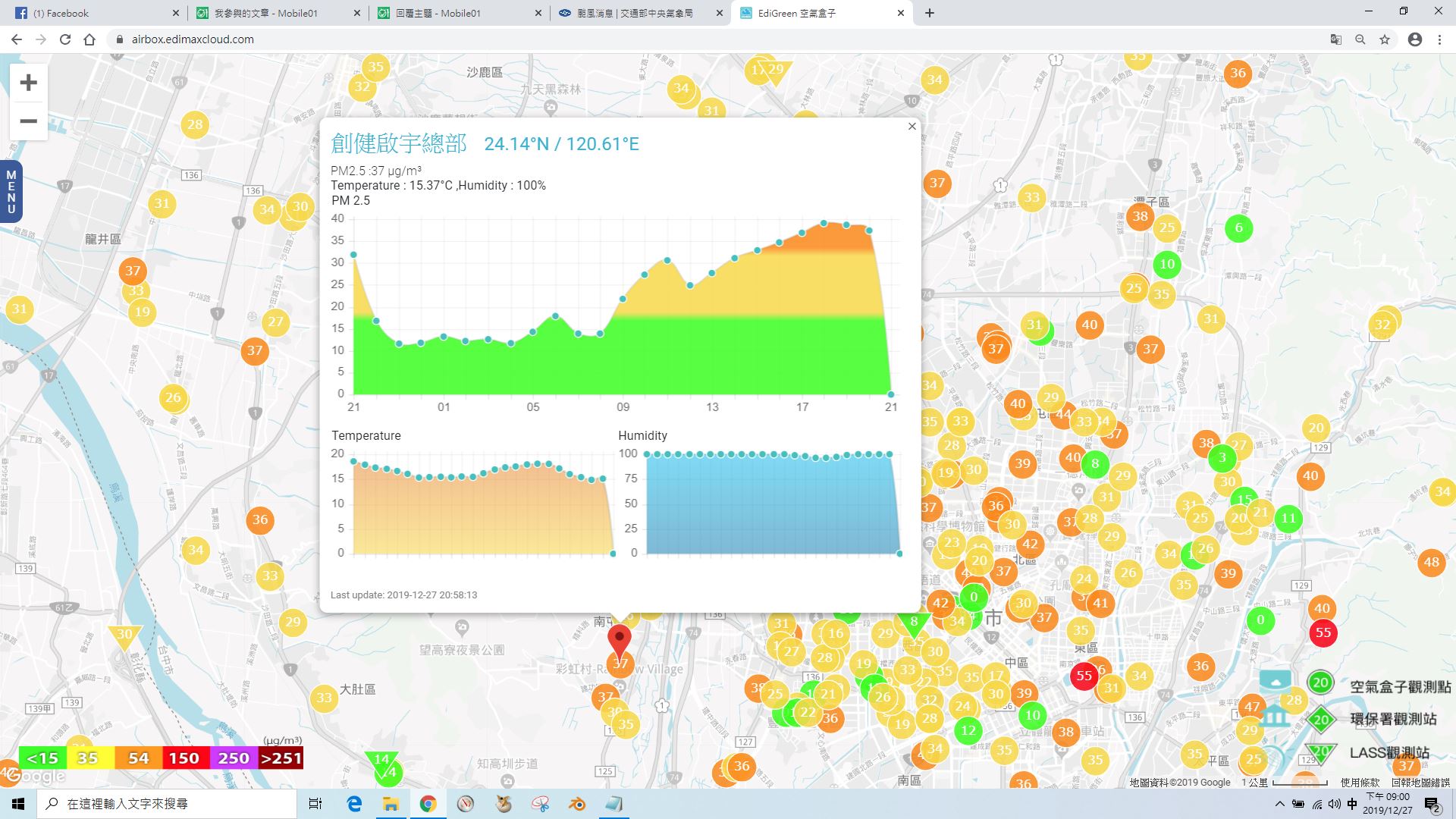Open the 使用條款 terms link
Screen dimensions: 1456x819
click(x=1360, y=783)
